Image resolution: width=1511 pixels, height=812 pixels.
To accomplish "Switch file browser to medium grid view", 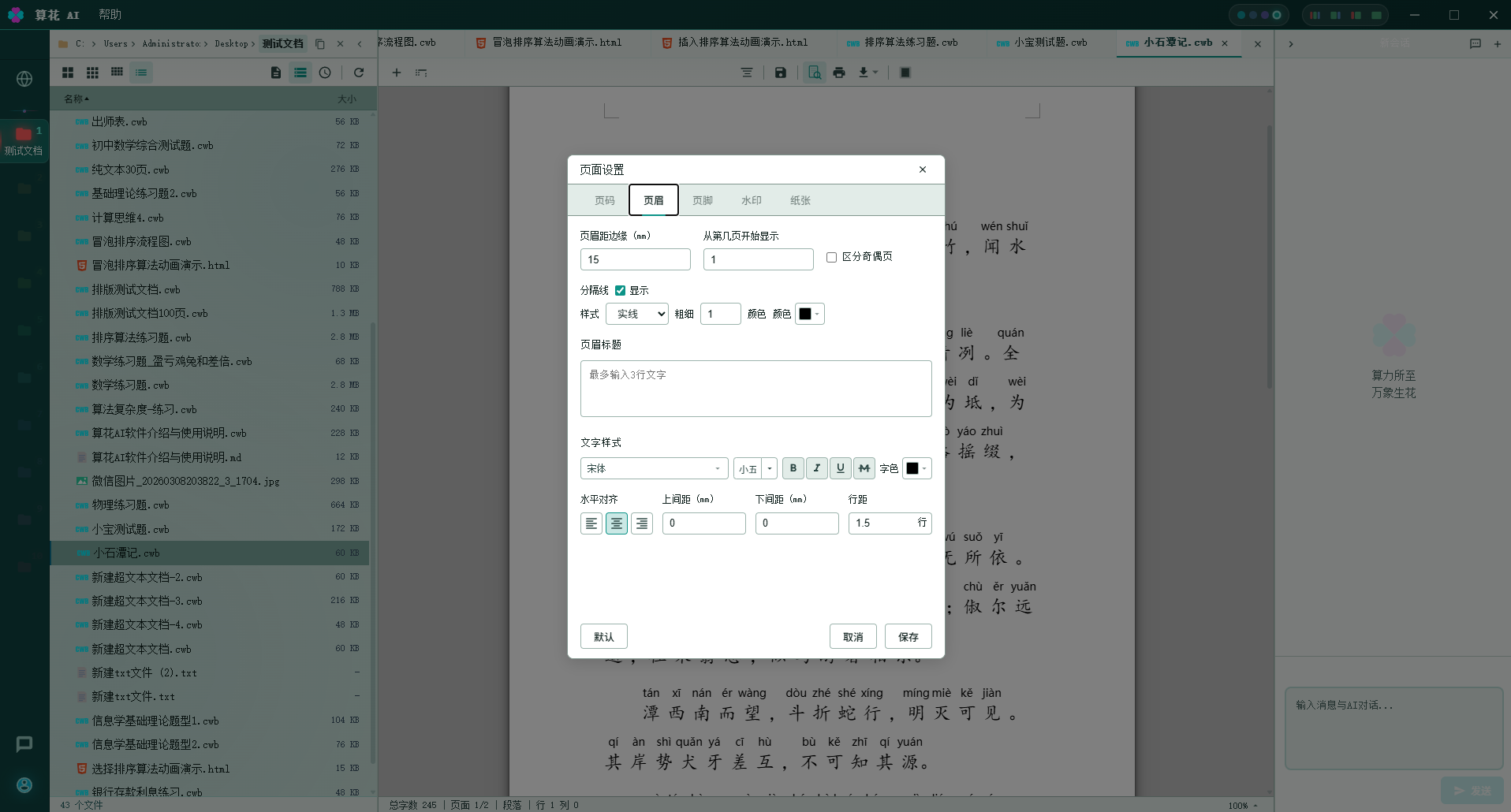I will pyautogui.click(x=92, y=73).
